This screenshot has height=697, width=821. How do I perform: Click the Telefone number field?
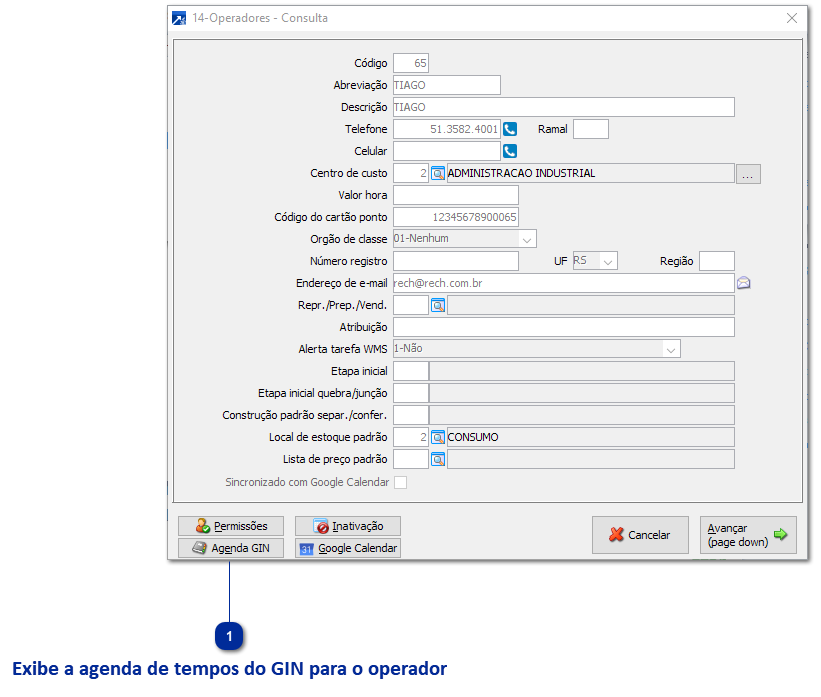pyautogui.click(x=447, y=129)
